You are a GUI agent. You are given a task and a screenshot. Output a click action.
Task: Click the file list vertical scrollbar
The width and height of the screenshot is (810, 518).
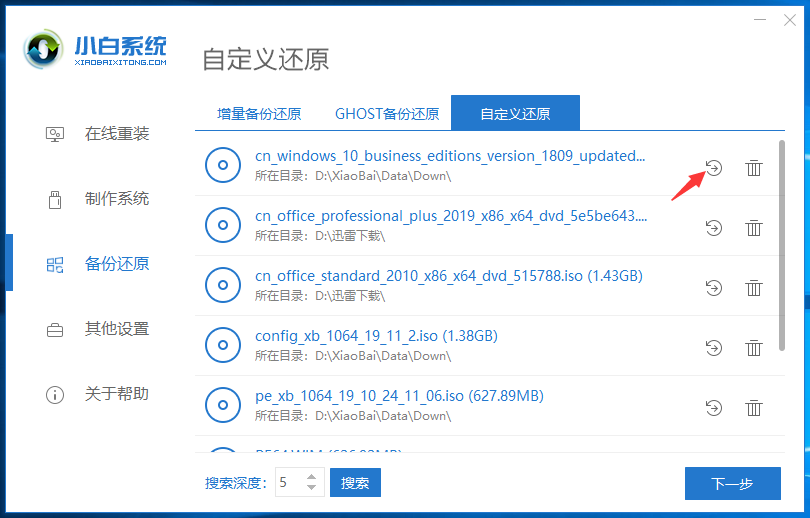[x=782, y=245]
